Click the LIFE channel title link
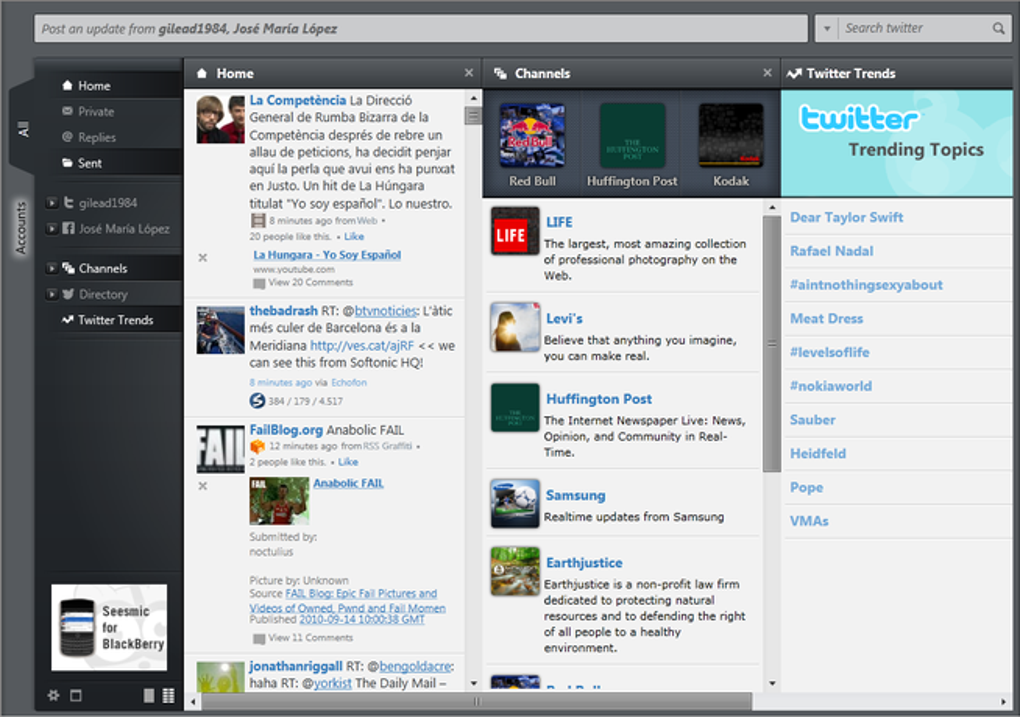The width and height of the screenshot is (1020, 717). coord(559,223)
